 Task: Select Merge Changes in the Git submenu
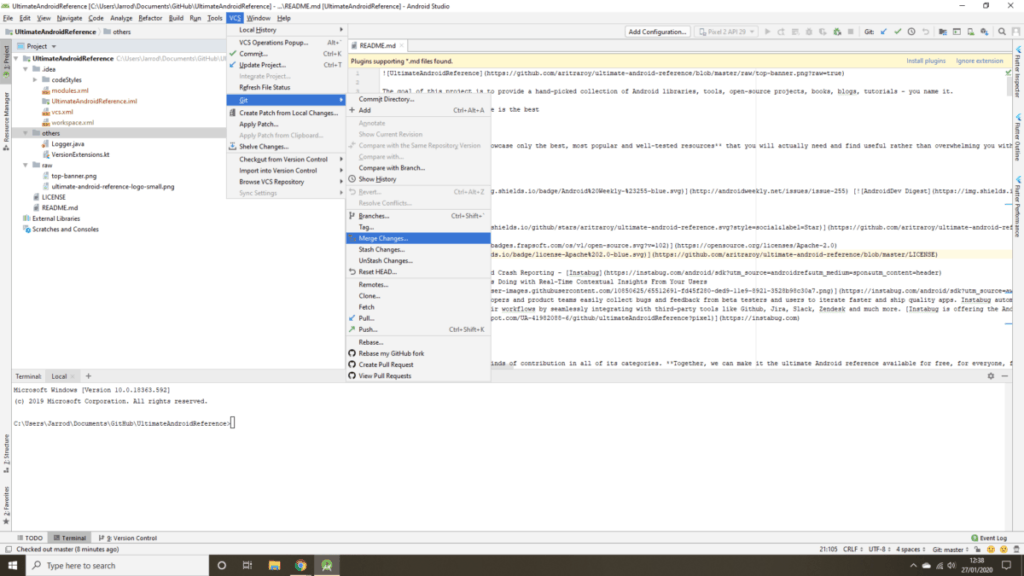click(383, 238)
